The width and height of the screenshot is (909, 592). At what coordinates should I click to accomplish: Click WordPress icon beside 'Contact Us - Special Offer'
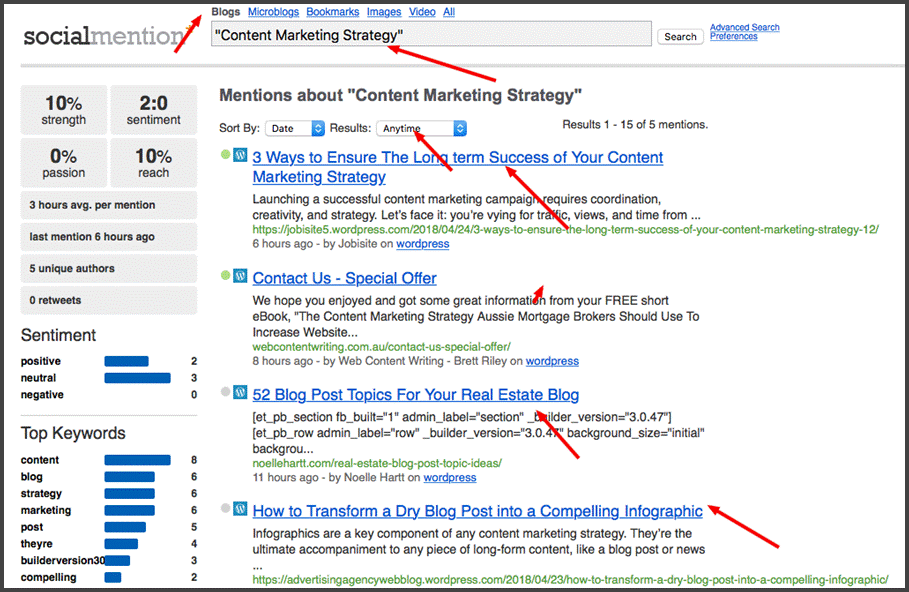click(240, 276)
